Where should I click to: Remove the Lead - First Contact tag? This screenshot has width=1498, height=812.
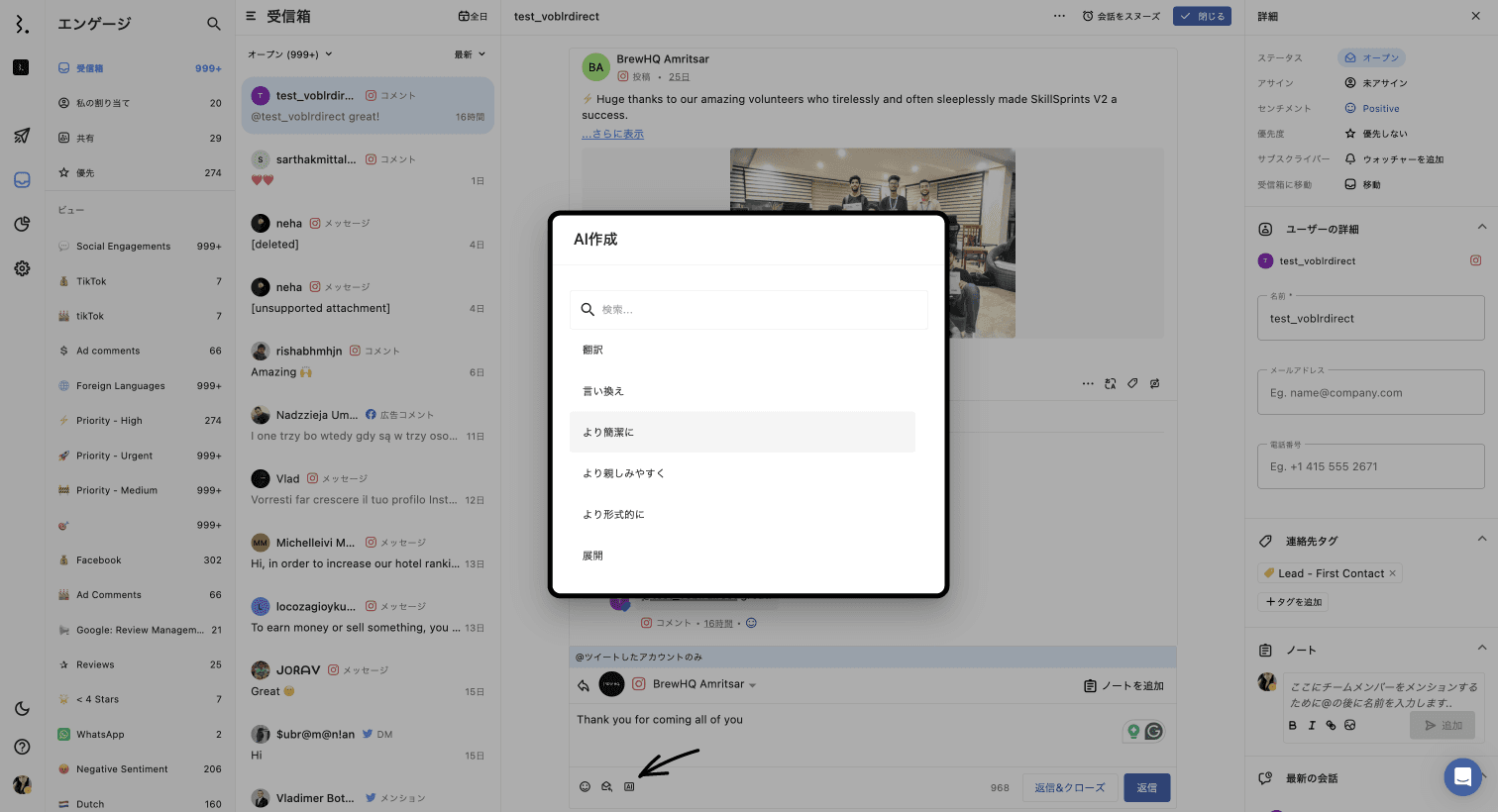(x=1392, y=573)
